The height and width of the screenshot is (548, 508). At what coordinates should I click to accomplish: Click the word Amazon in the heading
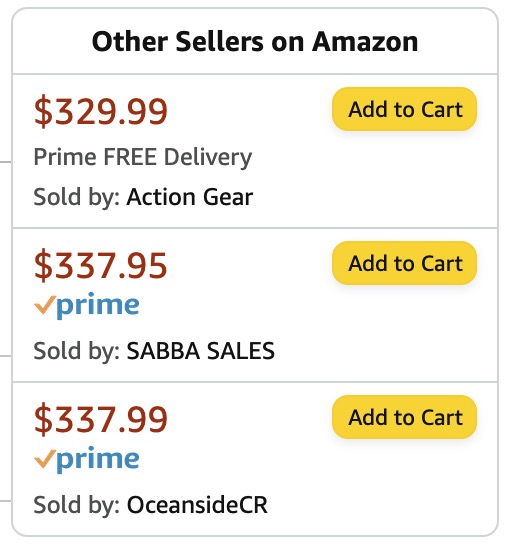click(365, 42)
